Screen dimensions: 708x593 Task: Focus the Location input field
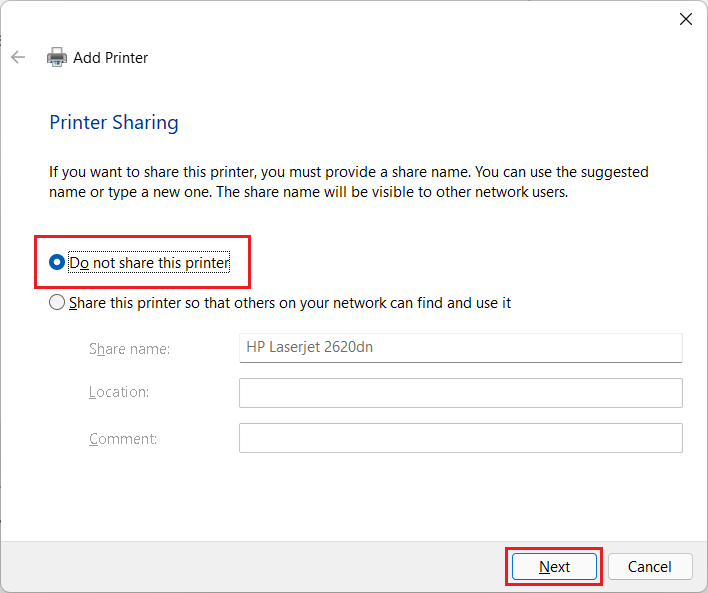tap(460, 393)
